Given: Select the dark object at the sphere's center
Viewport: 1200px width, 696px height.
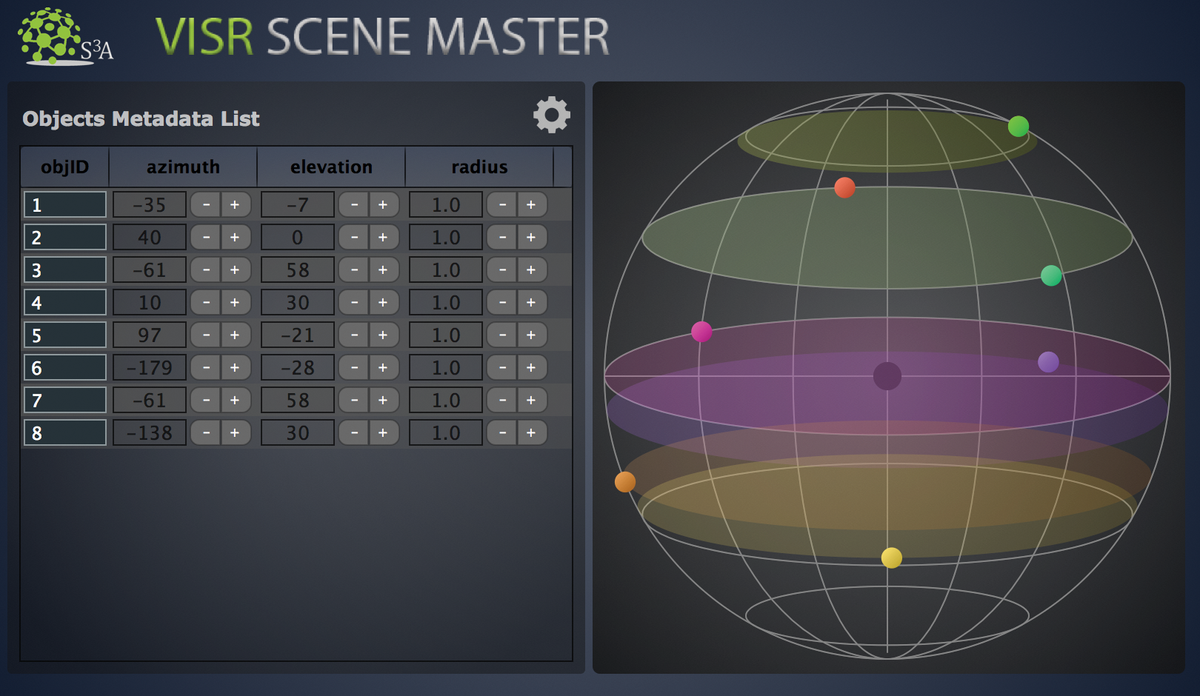Looking at the screenshot, I should (x=885, y=377).
